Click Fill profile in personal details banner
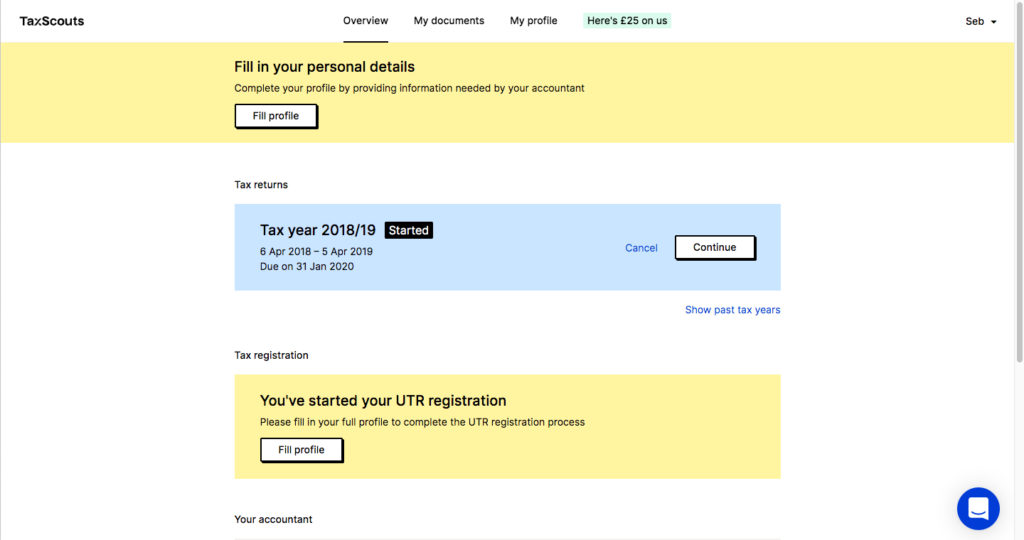Viewport: 1024px width, 540px height. [276, 116]
